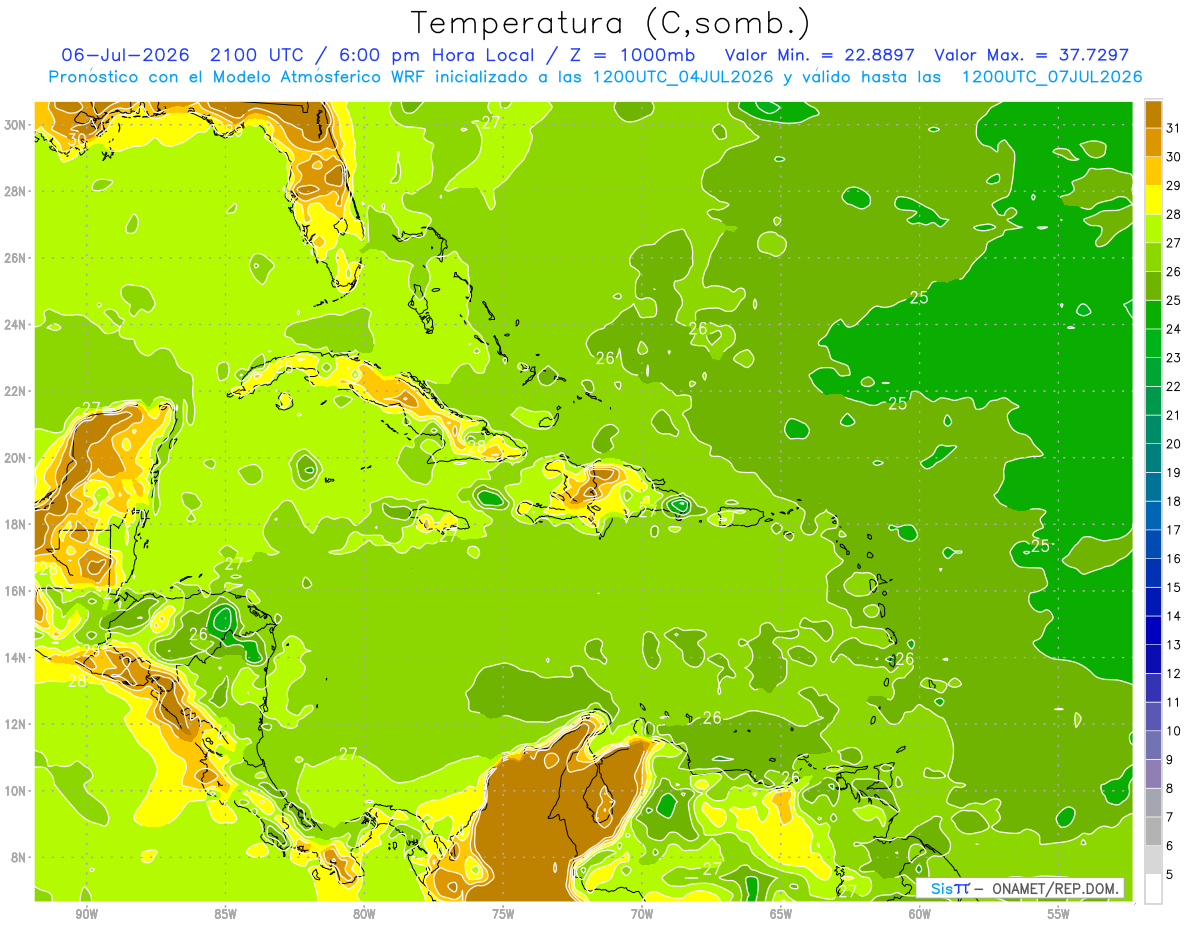Click the '65W' longitude axis label
Viewport: 1200px width, 927px height.
coord(781,914)
